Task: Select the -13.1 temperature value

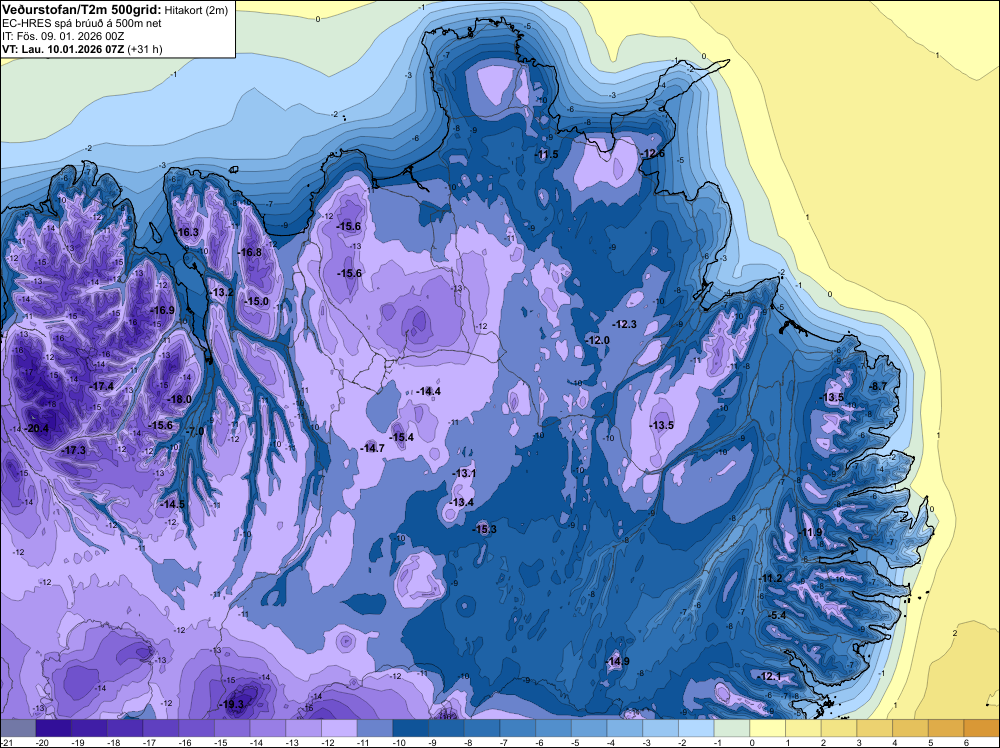Action: [x=464, y=473]
